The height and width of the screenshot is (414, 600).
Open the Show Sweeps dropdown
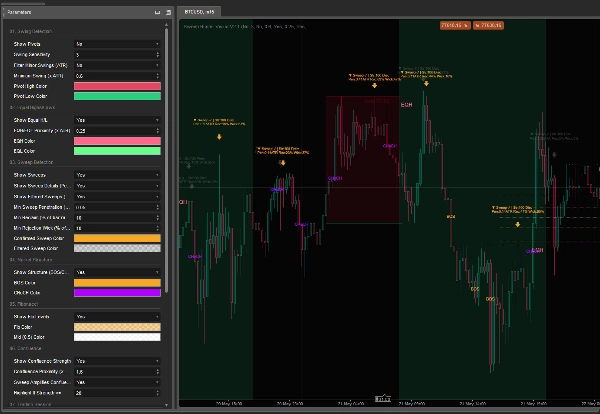point(117,175)
